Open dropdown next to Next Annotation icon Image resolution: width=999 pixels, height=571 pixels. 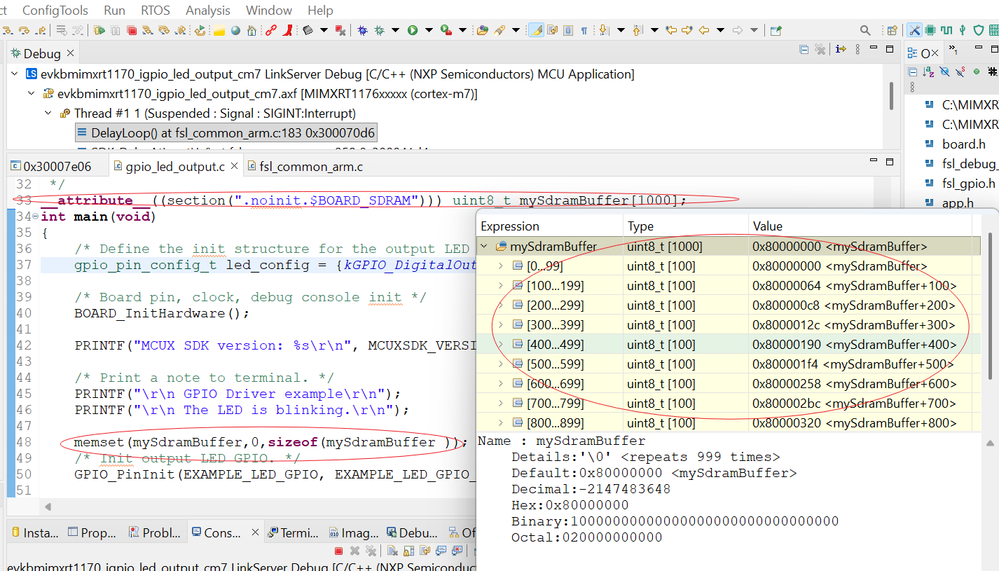[621, 30]
